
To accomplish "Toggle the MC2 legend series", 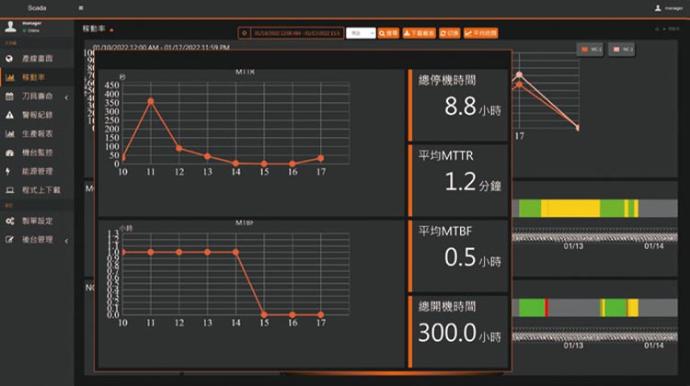I will click(x=622, y=50).
